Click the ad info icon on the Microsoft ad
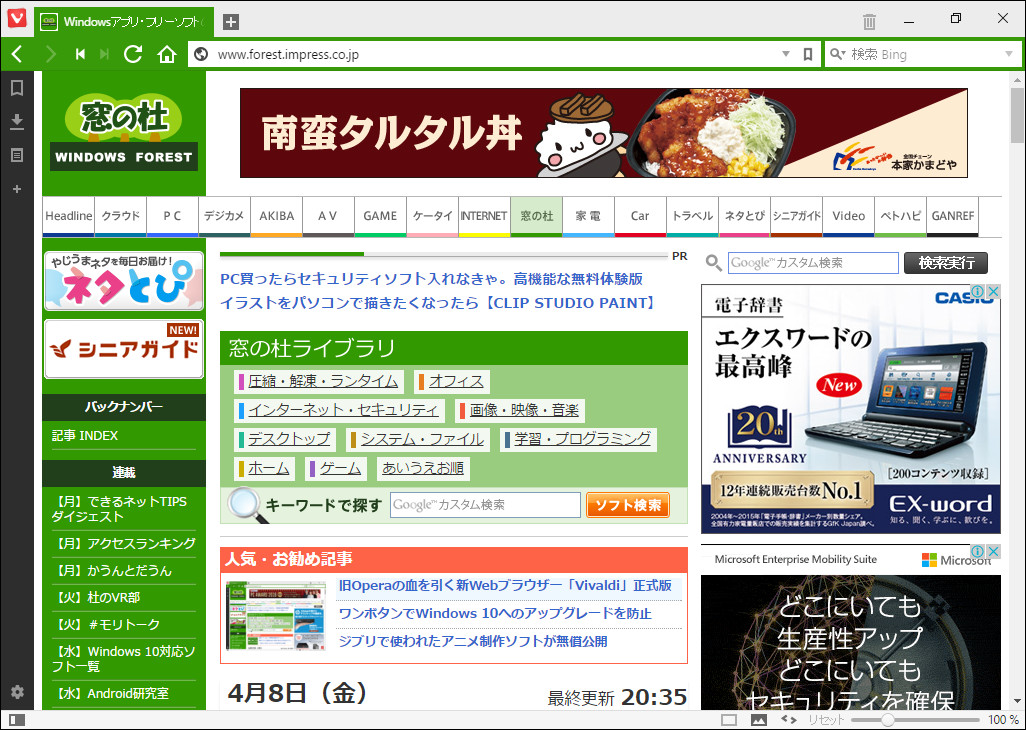Screen dimensions: 1026x730 click(978, 551)
